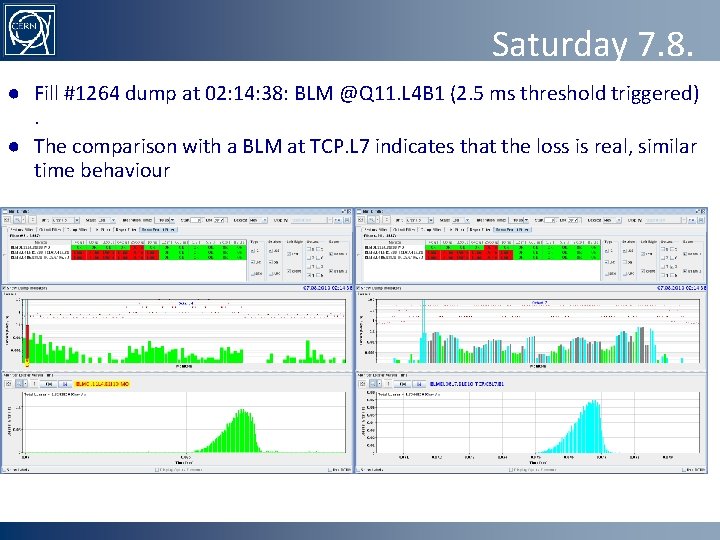Click first toolbar icon in green-plot window

pyautogui.click(x=7, y=220)
